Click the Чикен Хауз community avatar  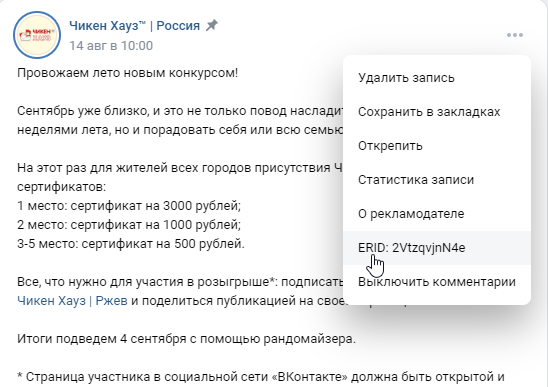pos(37,35)
